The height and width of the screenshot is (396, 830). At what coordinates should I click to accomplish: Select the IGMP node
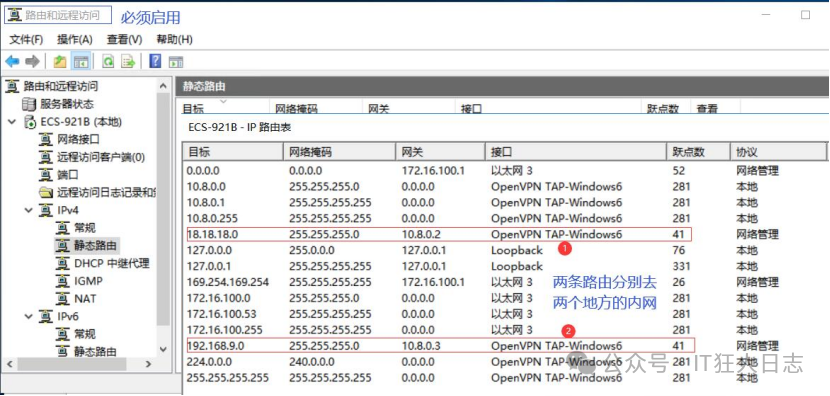click(x=88, y=281)
